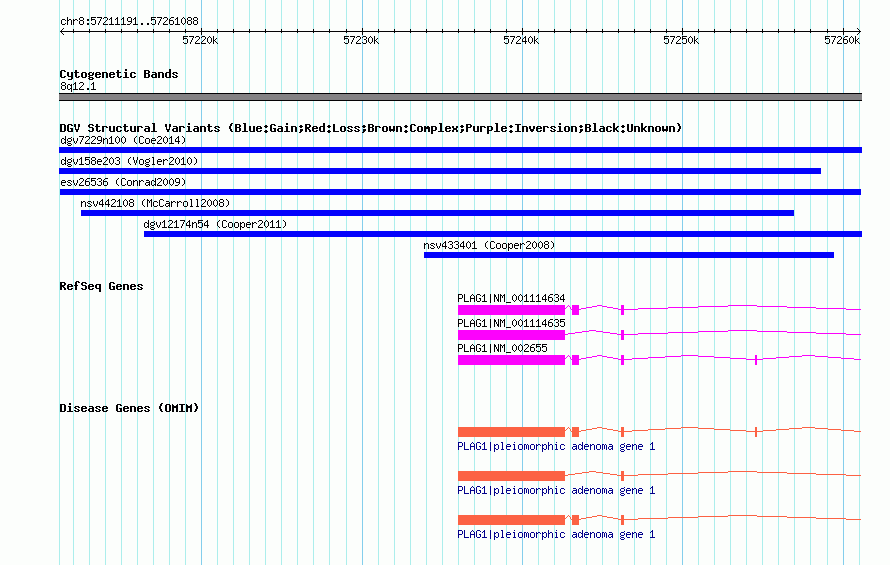Image resolution: width=890 pixels, height=565 pixels.
Task: Click the dgv158e203 (Vogler2010) label
Action: pyautogui.click(x=129, y=161)
